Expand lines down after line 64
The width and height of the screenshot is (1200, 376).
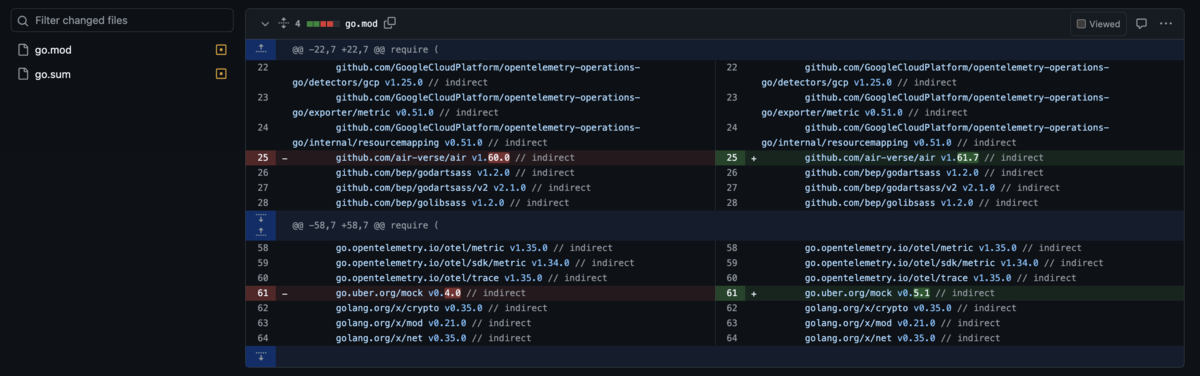tap(261, 356)
